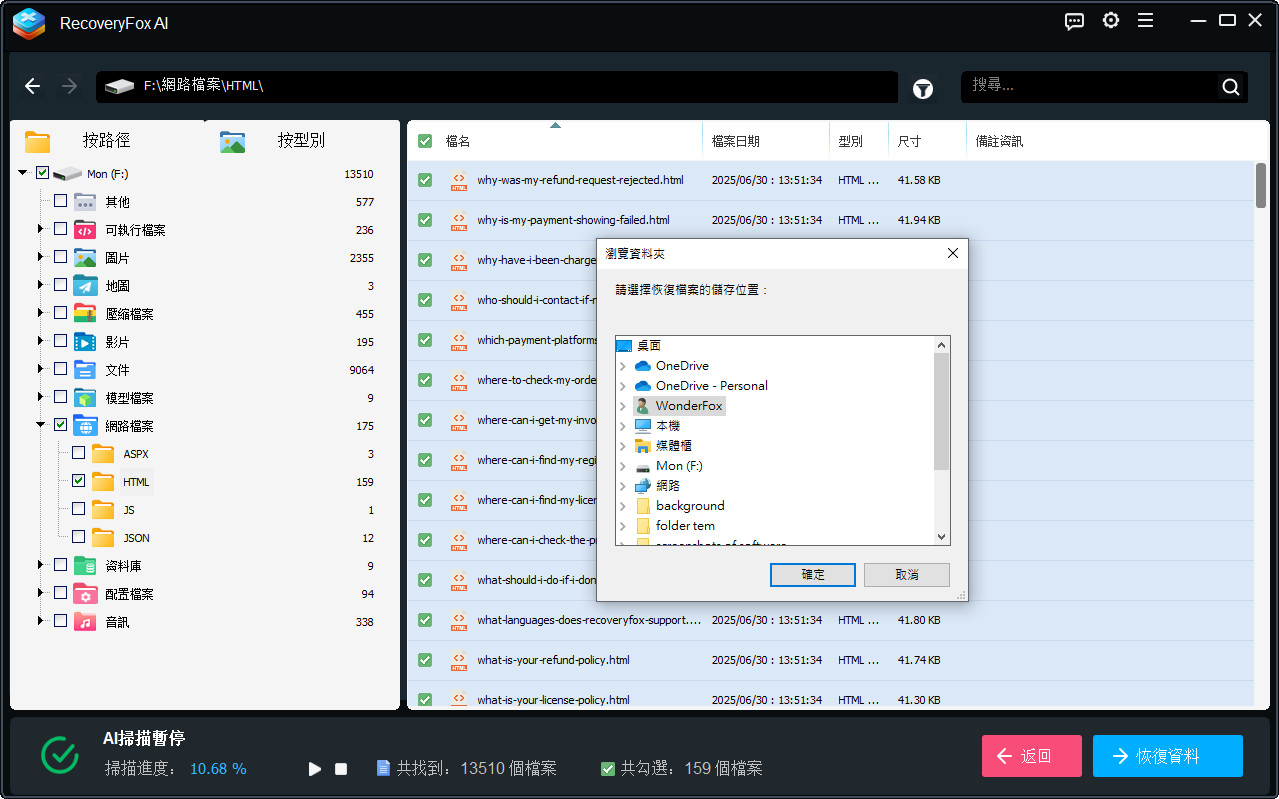Toggle the select-all checkbox in header
The width and height of the screenshot is (1279, 799).
(x=425, y=141)
